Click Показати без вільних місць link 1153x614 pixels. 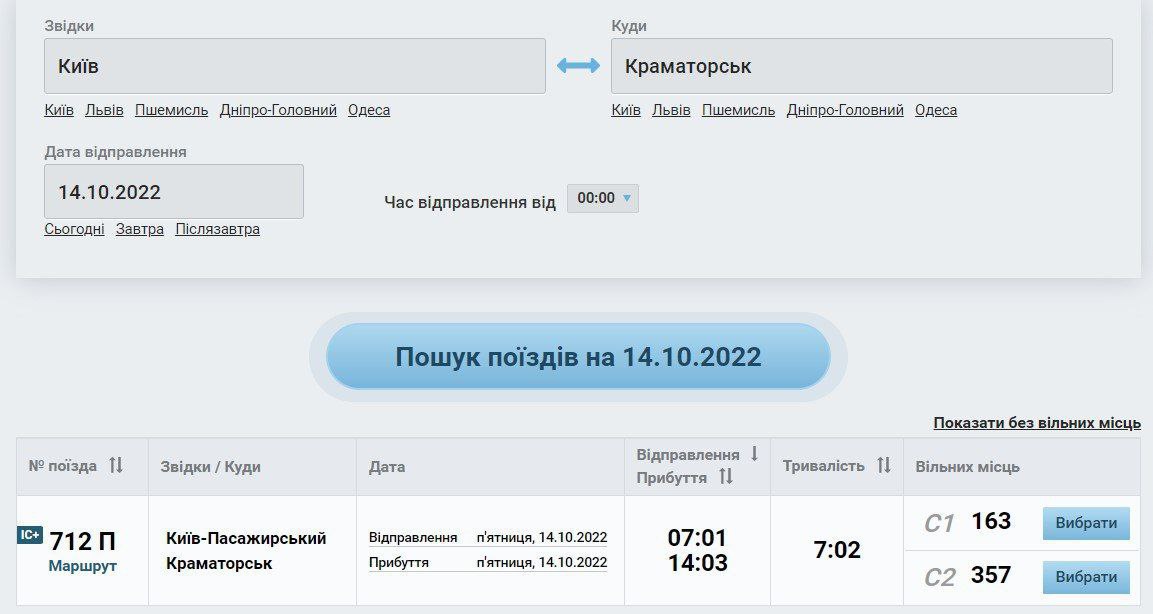[x=1036, y=423]
